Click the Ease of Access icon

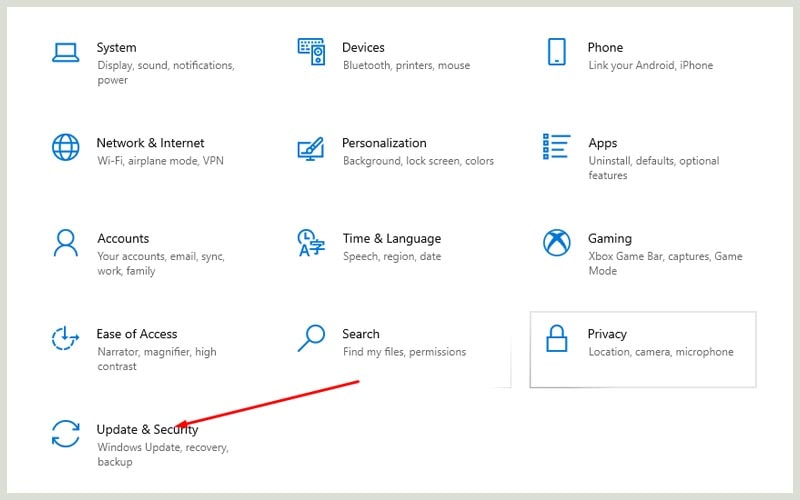(65, 339)
